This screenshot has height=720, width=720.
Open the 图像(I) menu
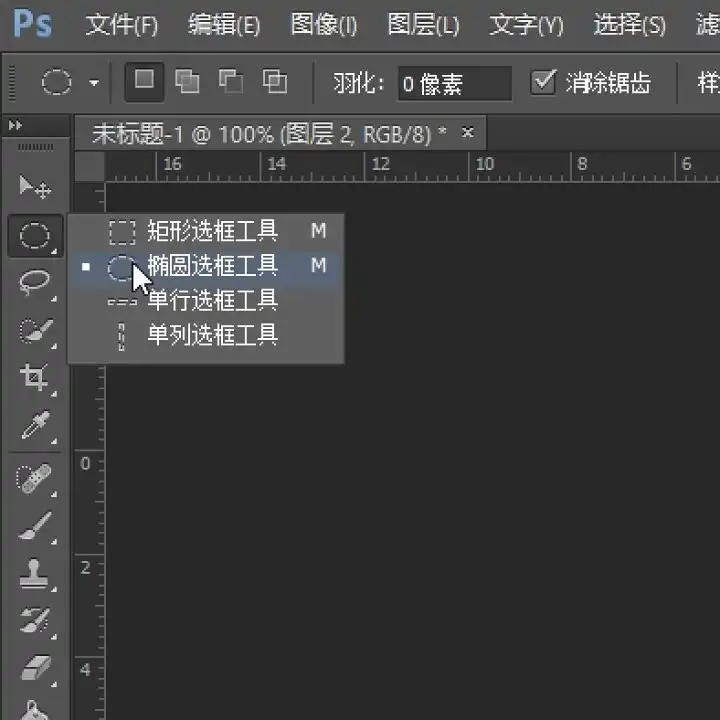tap(323, 25)
